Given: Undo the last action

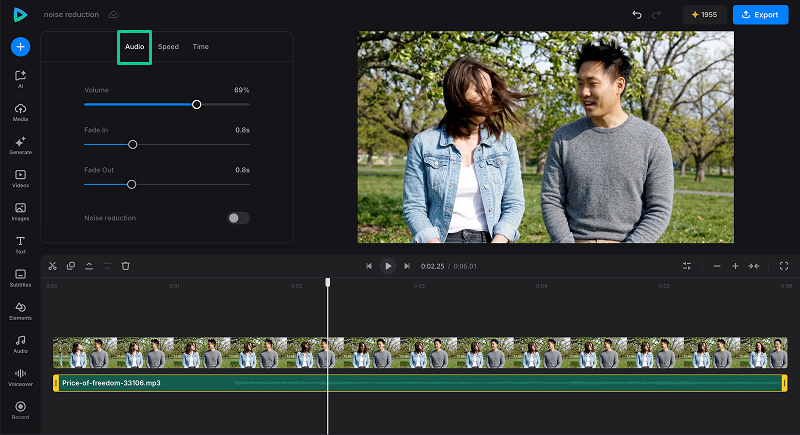Looking at the screenshot, I should coord(637,15).
